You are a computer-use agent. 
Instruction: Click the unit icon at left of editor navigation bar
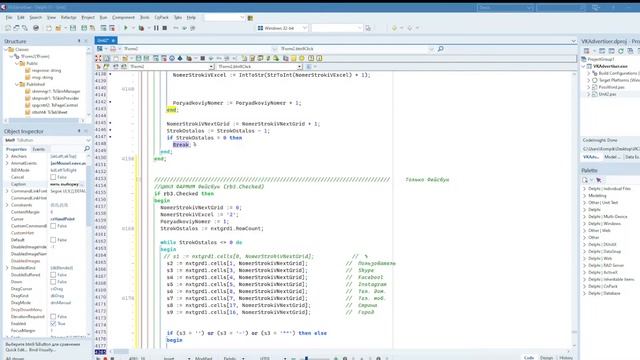click(x=100, y=49)
